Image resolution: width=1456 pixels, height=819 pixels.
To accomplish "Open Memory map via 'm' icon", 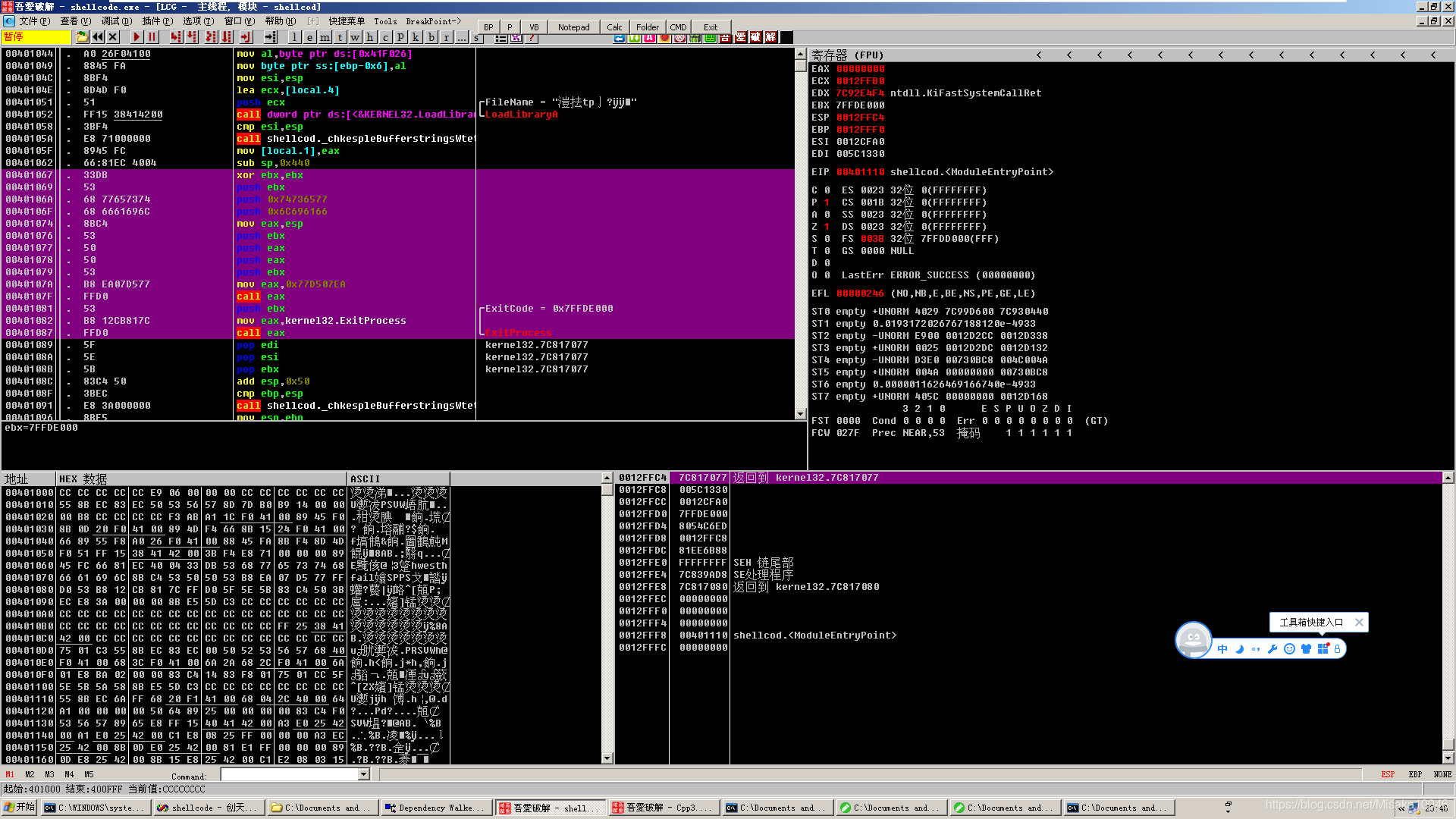I will [325, 36].
